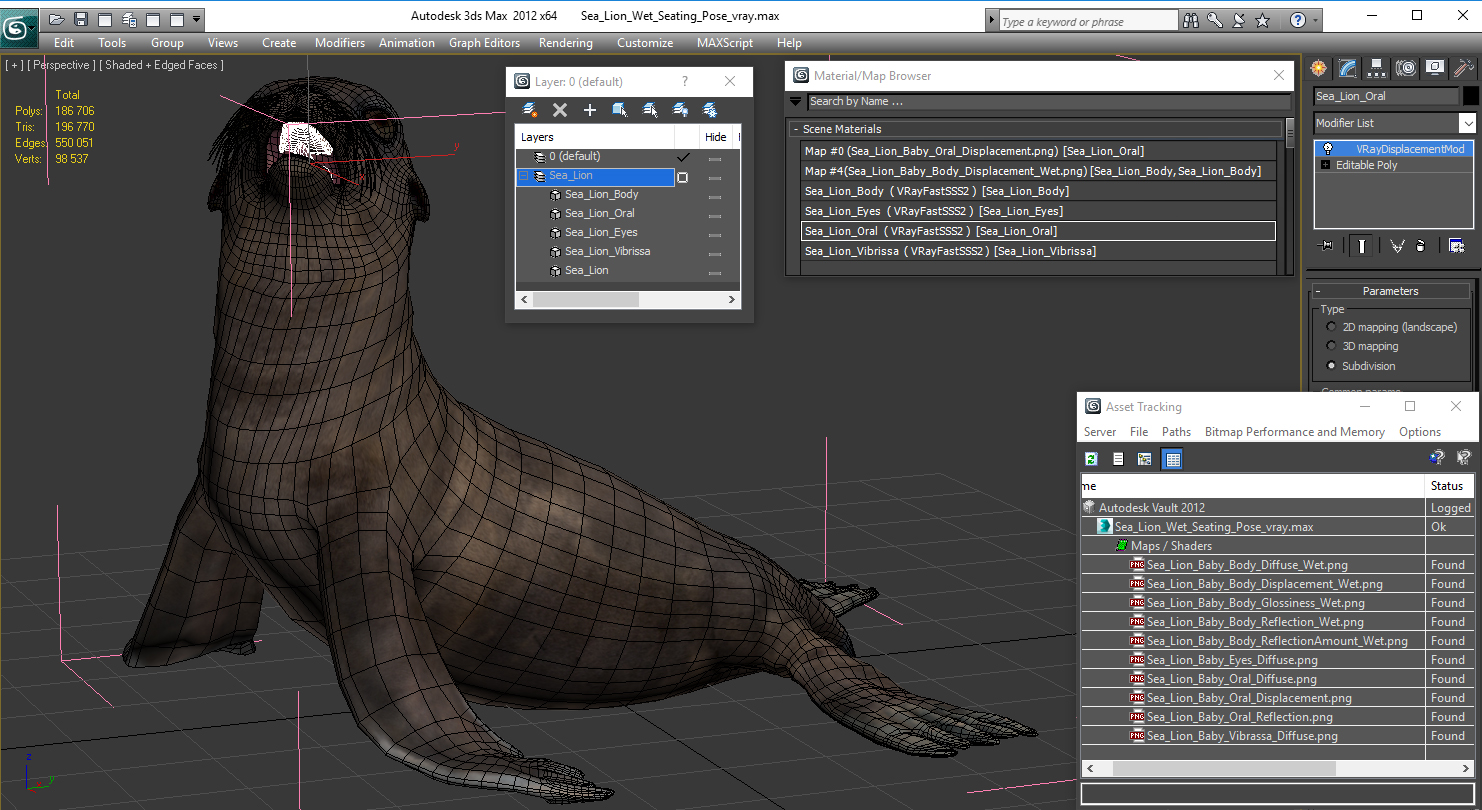The width and height of the screenshot is (1482, 810).
Task: Click Delete layer X icon in Layer dialog
Action: coord(560,110)
